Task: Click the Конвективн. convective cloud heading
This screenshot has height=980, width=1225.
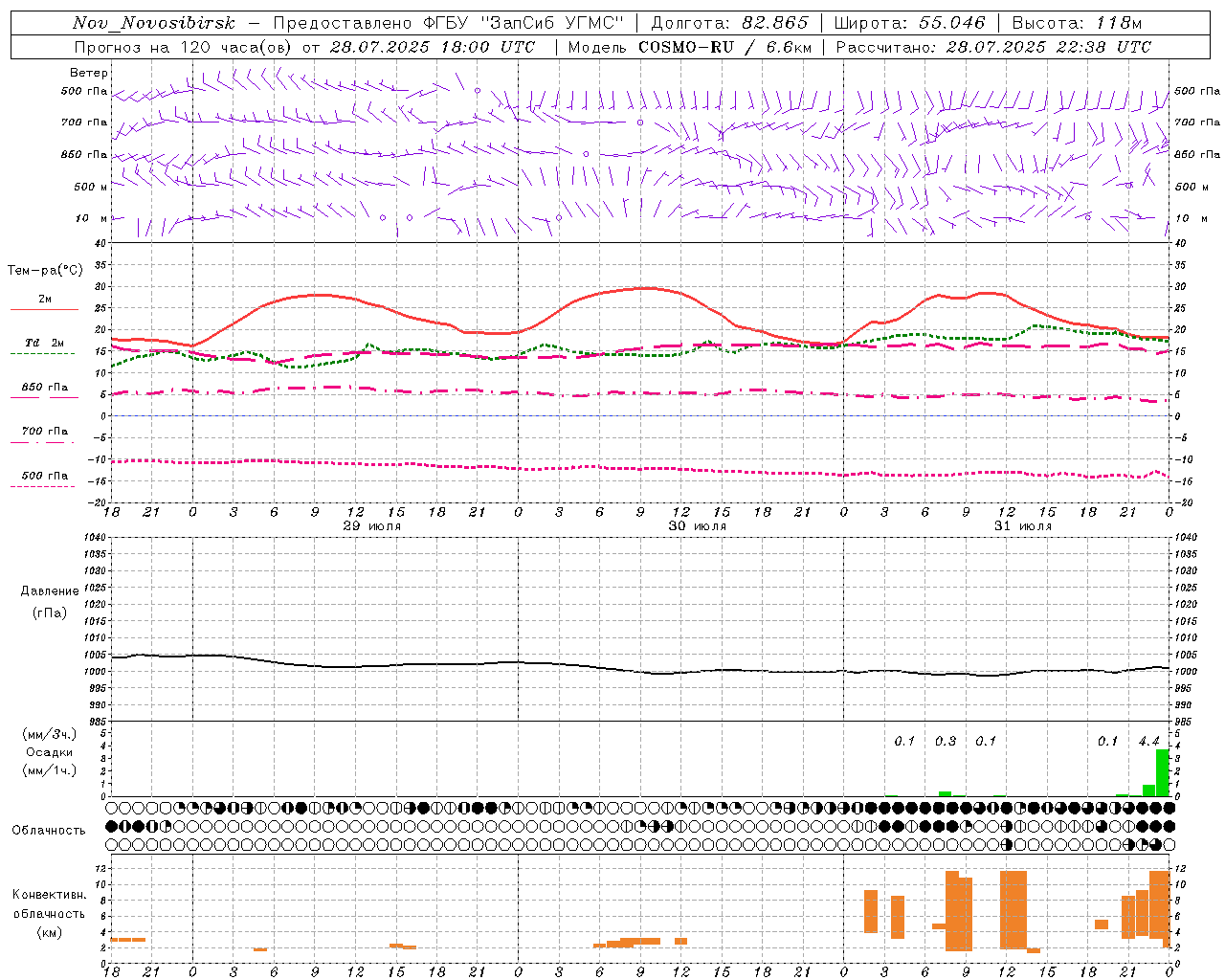Action: [x=49, y=895]
